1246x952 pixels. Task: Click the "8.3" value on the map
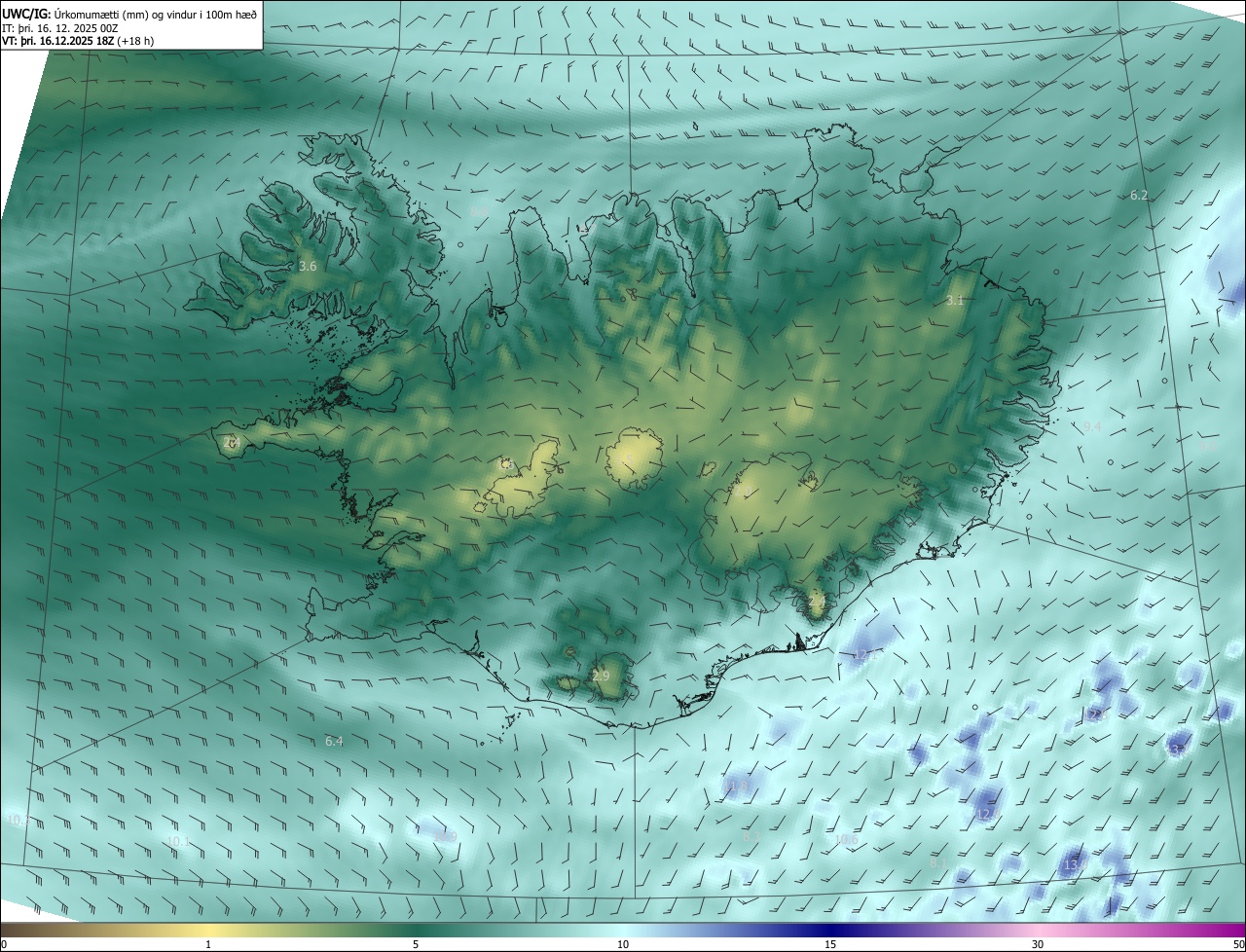pos(751,836)
